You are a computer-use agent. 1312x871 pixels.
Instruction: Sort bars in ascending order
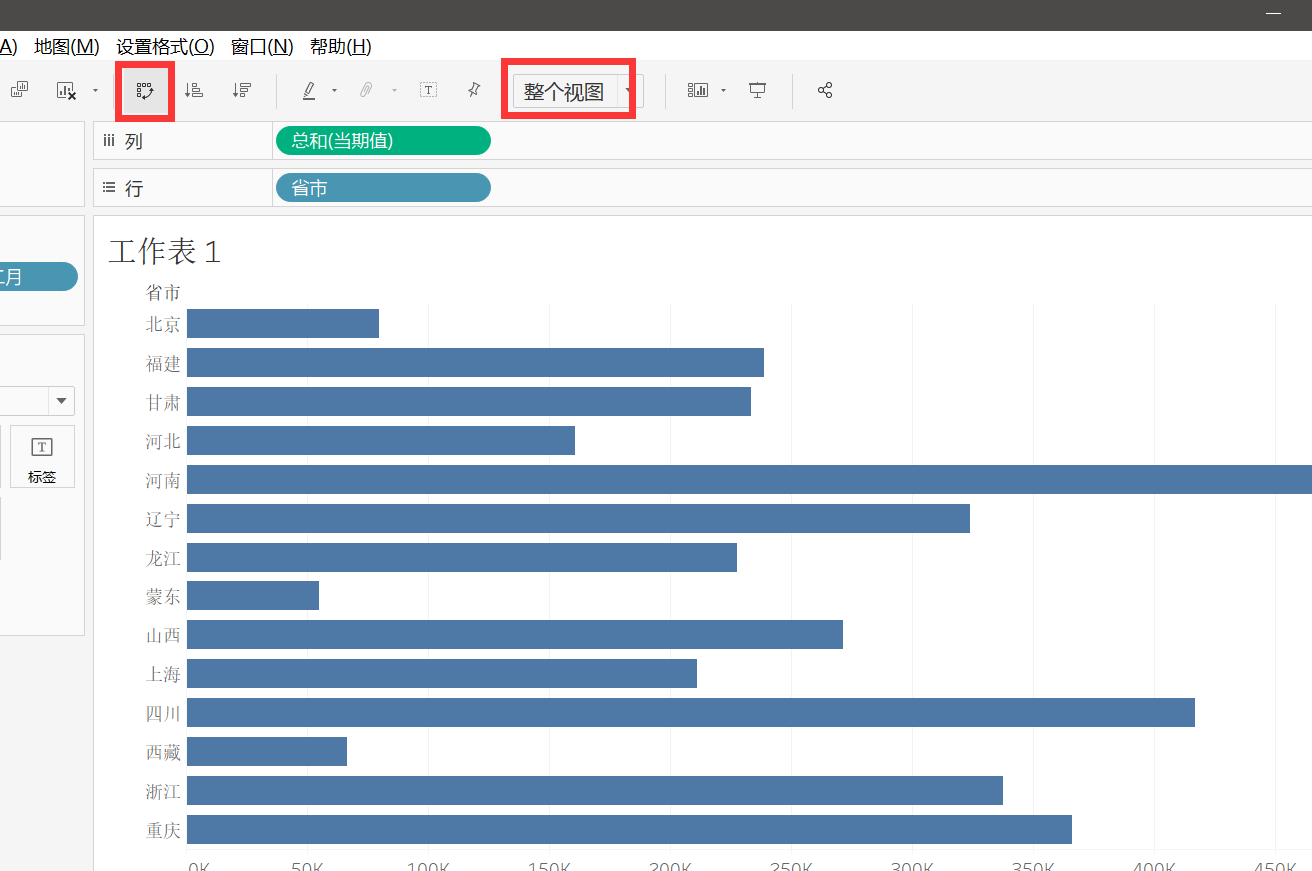click(194, 90)
